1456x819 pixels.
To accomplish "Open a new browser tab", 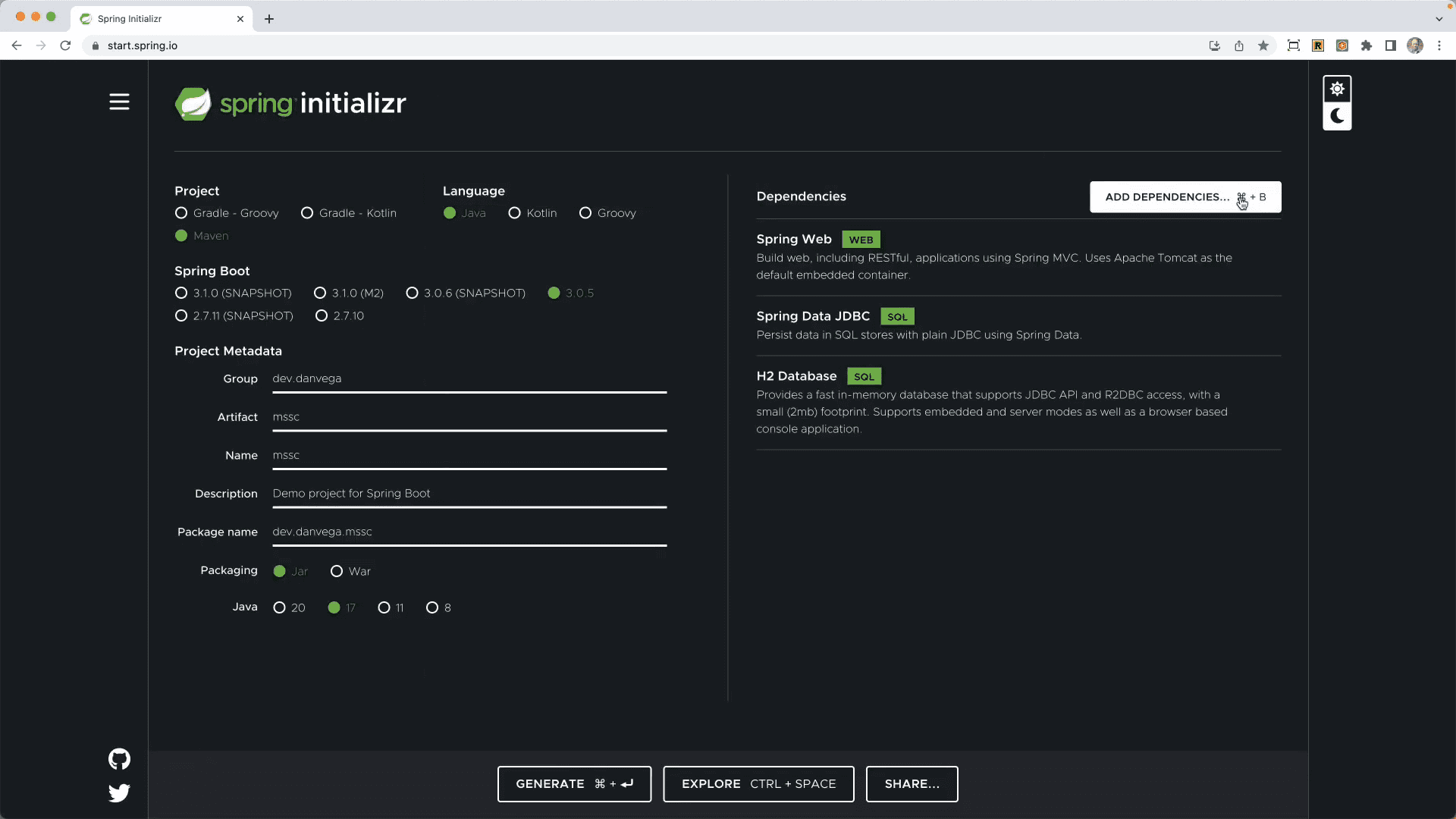I will (269, 19).
